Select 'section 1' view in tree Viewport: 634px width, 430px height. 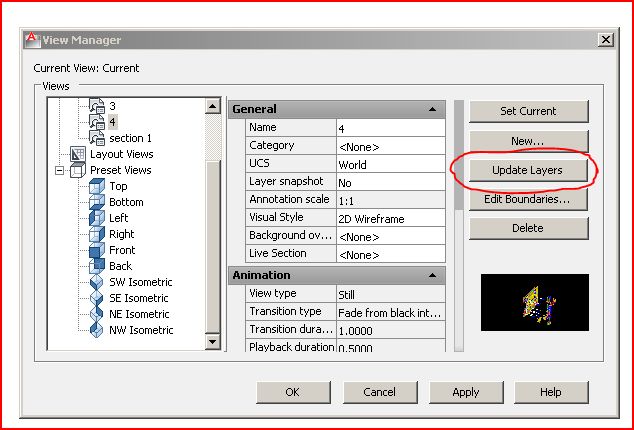(130, 138)
